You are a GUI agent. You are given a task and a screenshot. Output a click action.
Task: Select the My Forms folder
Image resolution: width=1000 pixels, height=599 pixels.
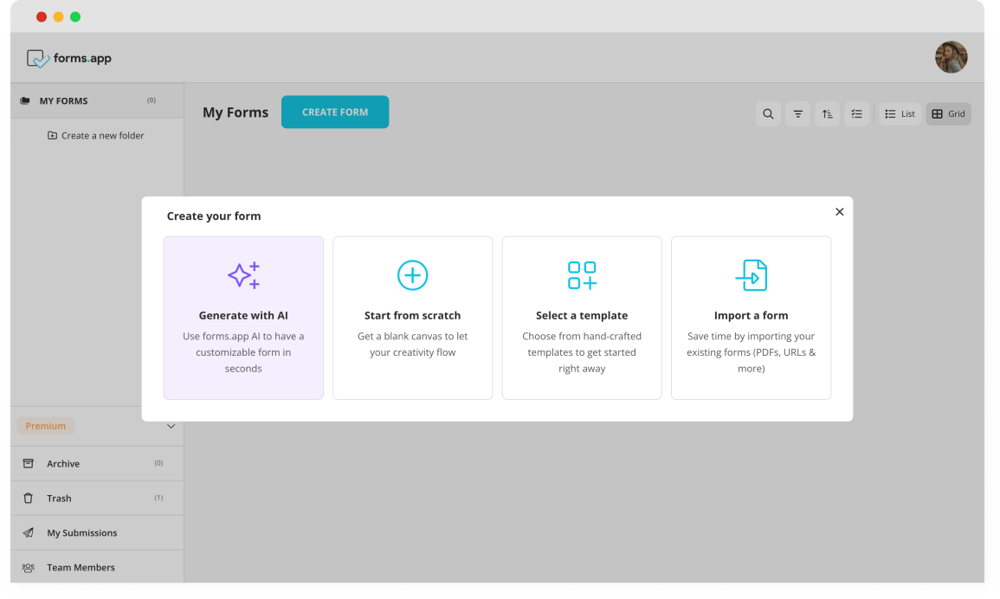pyautogui.click(x=63, y=101)
